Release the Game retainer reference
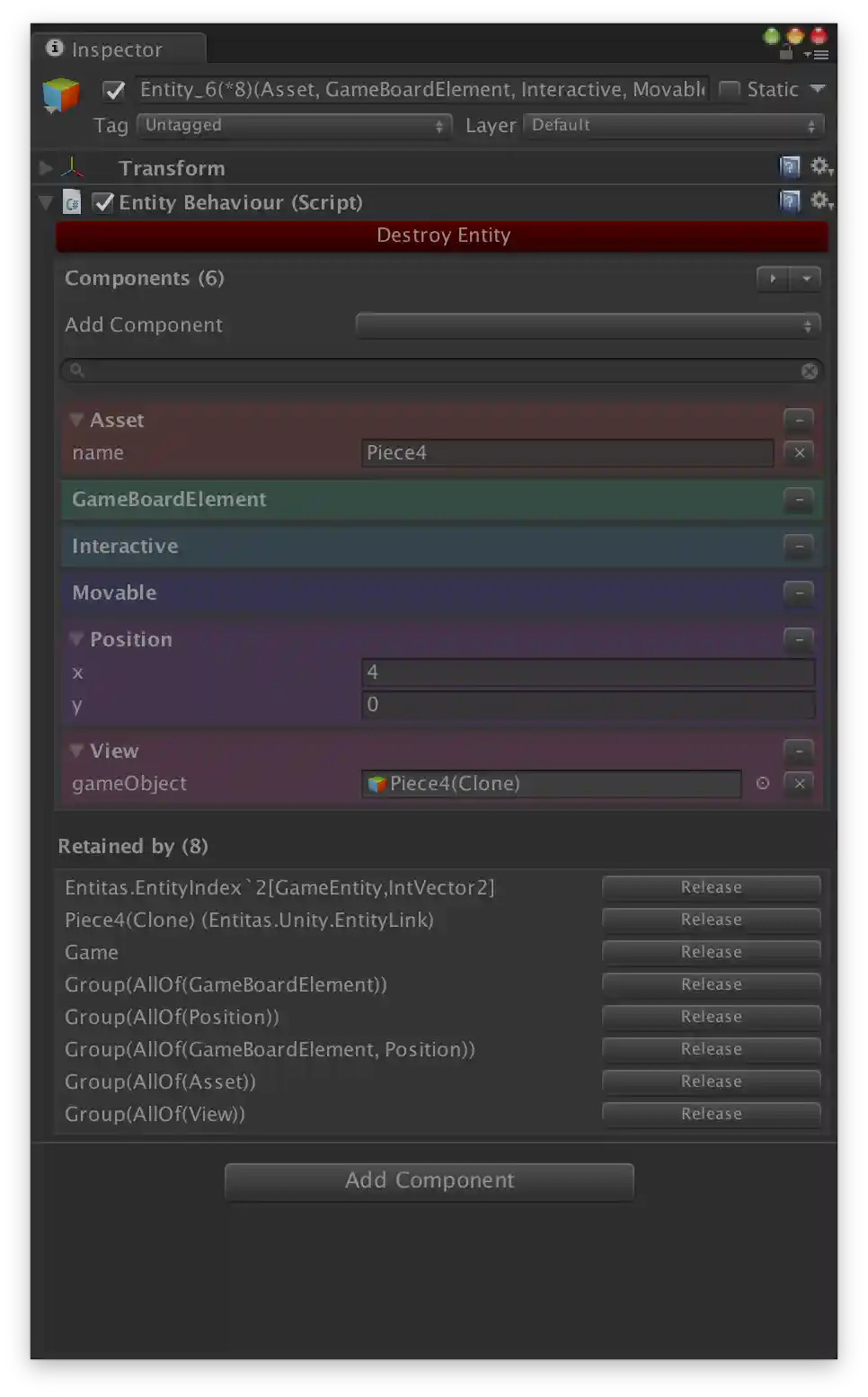Viewport: 868px width, 1397px height. pos(711,951)
